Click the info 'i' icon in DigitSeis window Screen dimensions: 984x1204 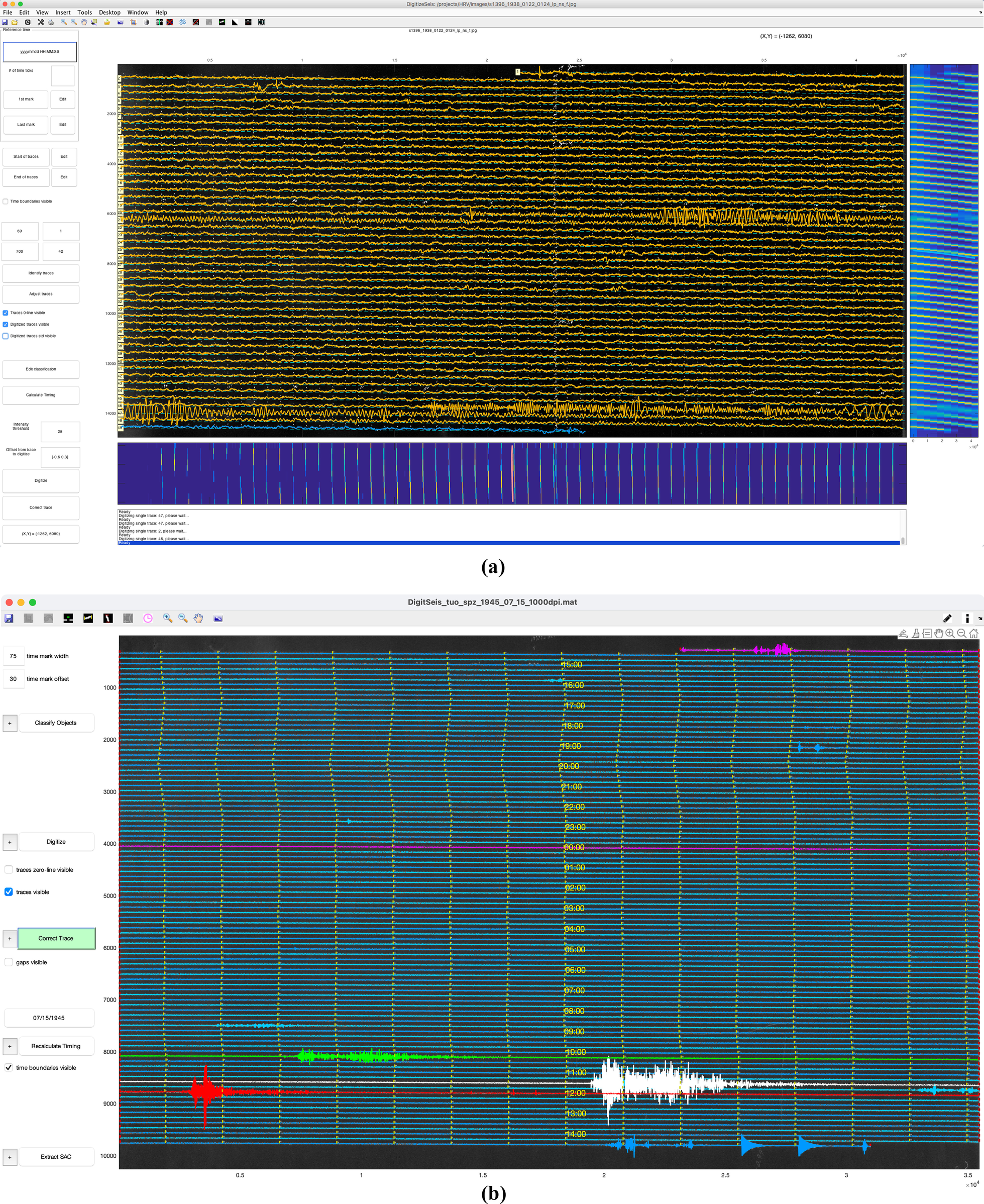967,618
